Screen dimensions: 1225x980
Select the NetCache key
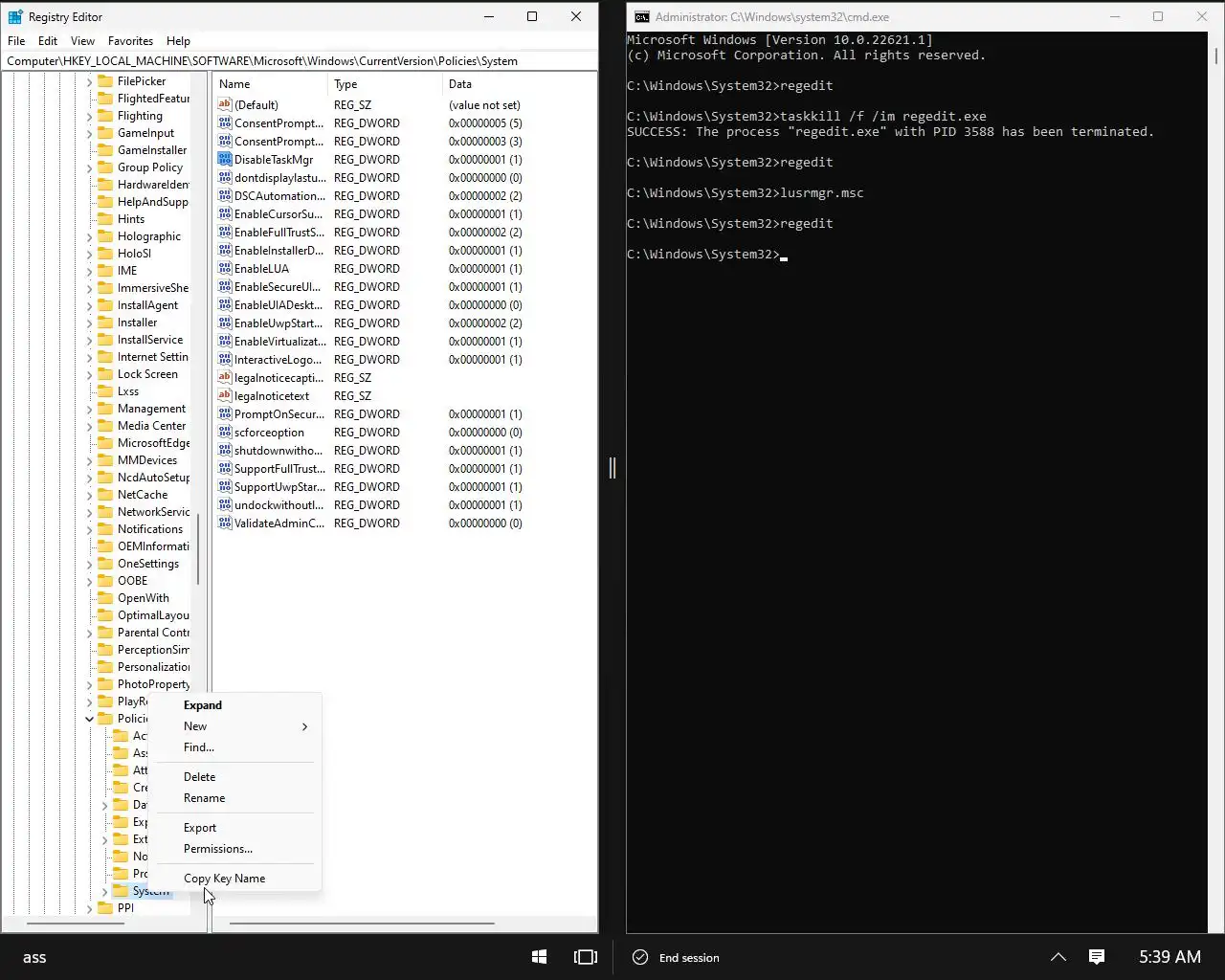(x=143, y=495)
